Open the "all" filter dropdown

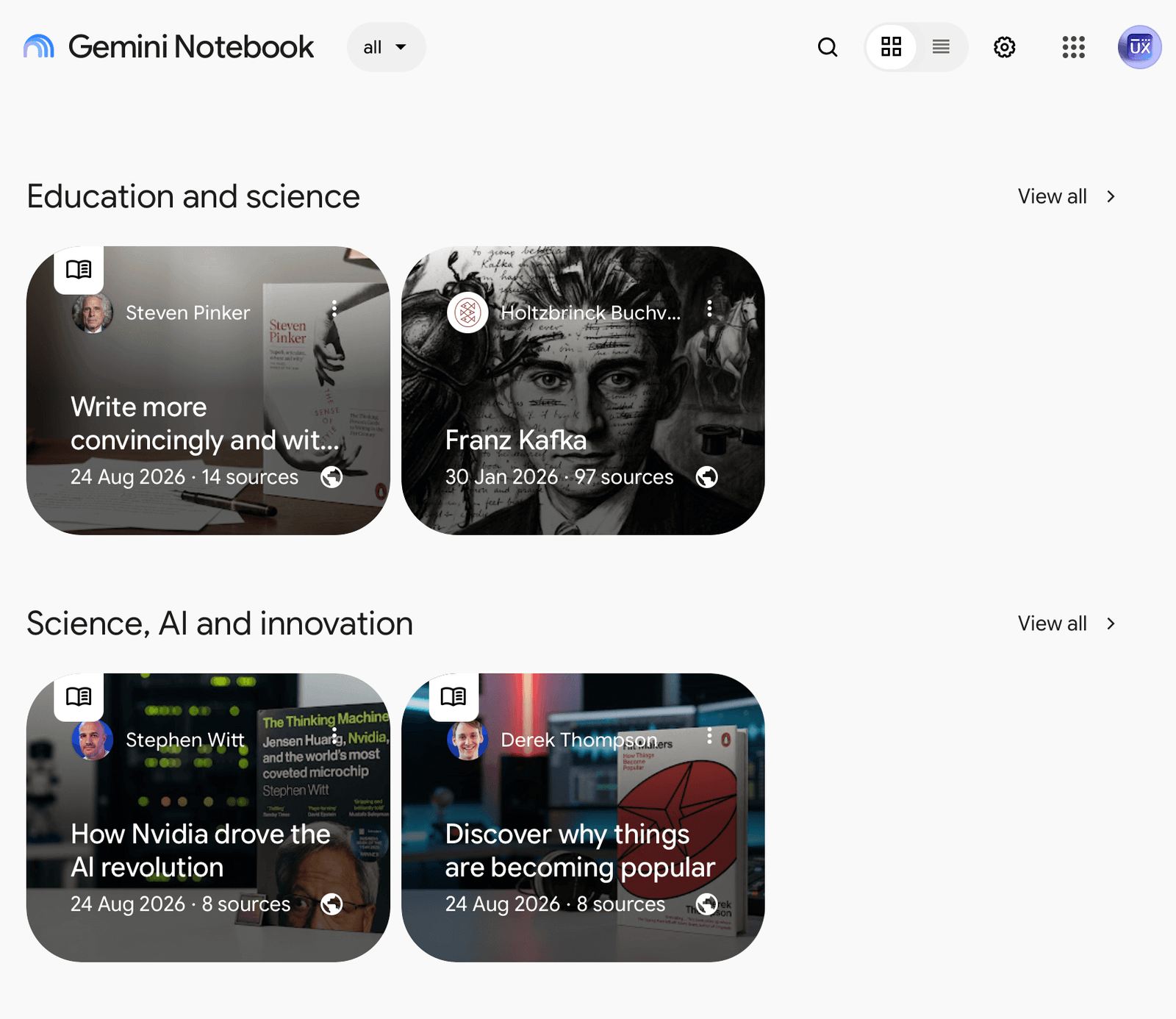(386, 47)
